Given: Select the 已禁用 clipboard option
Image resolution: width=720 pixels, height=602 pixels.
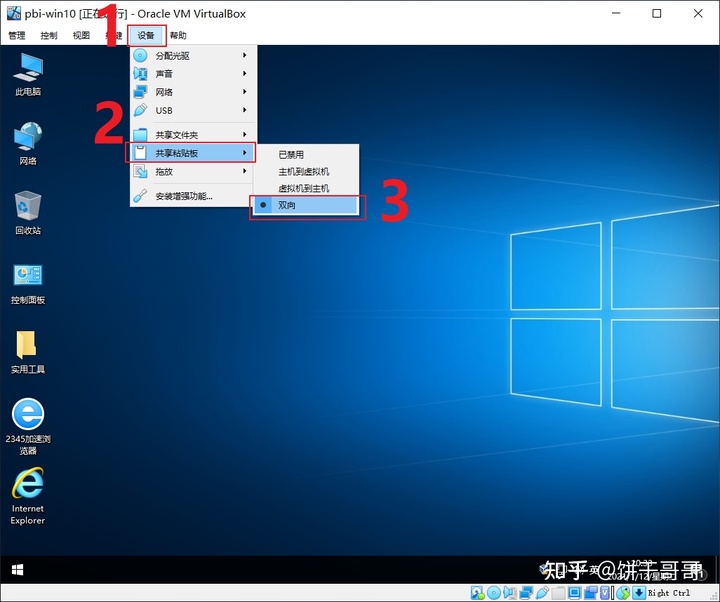Looking at the screenshot, I should click(306, 155).
